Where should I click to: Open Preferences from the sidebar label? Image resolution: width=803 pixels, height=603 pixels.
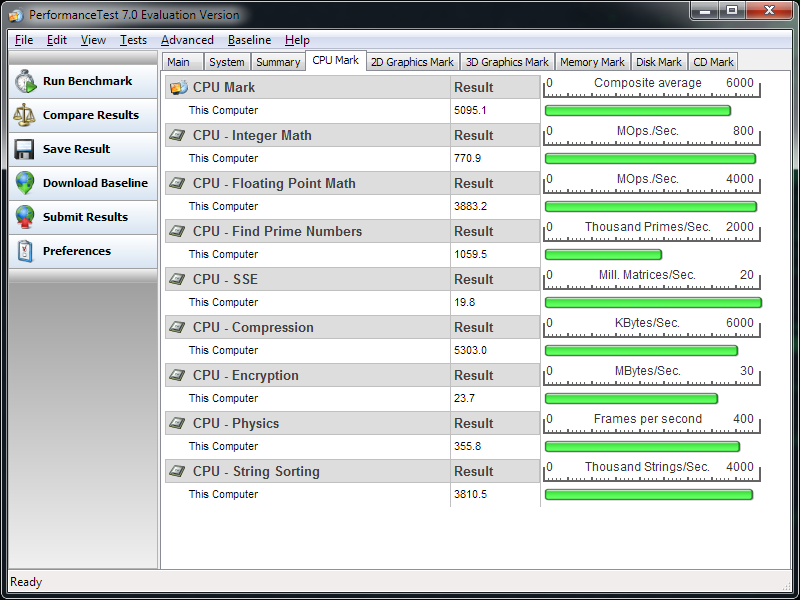click(x=77, y=251)
